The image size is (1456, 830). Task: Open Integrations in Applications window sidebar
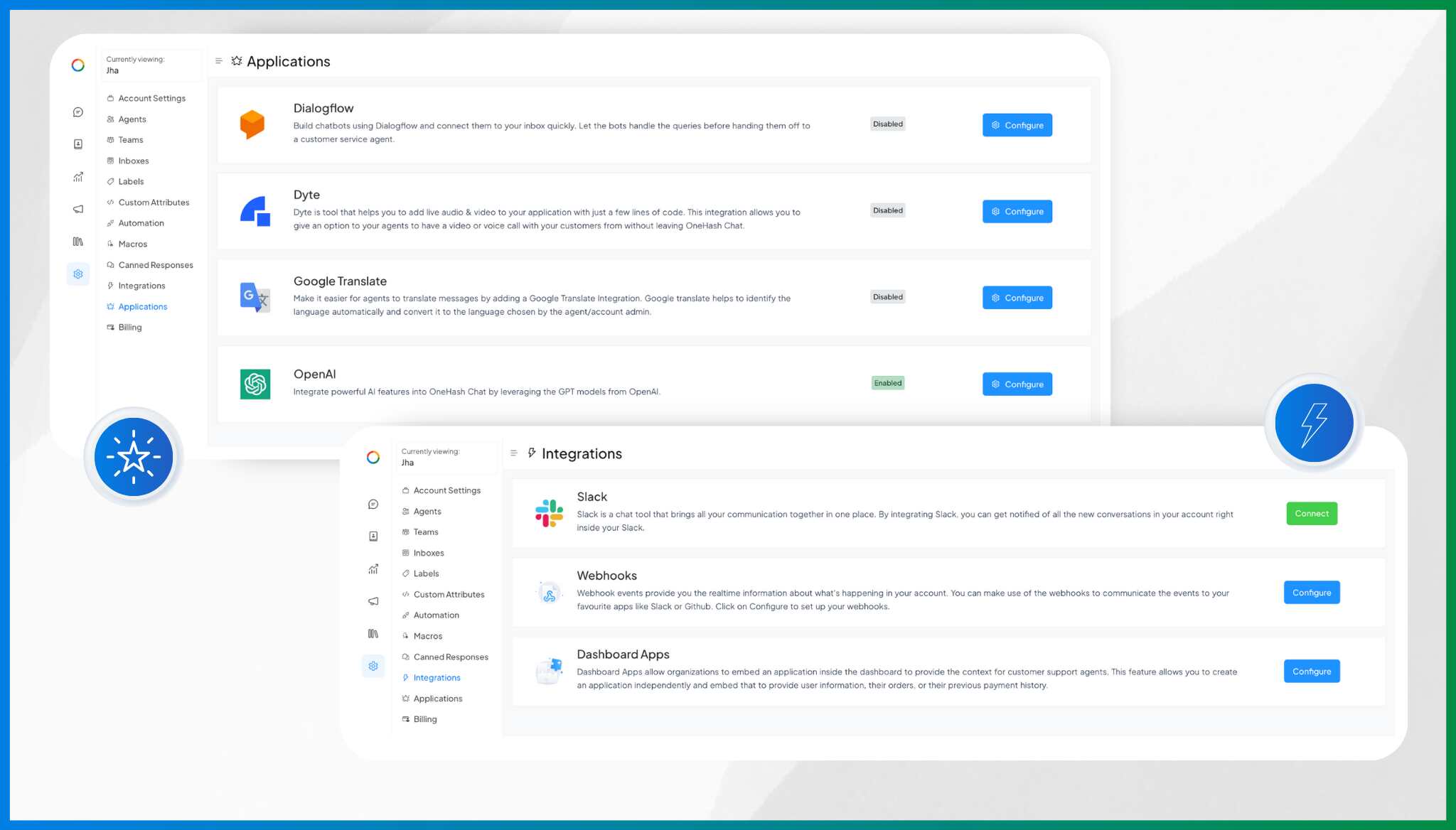coord(136,286)
